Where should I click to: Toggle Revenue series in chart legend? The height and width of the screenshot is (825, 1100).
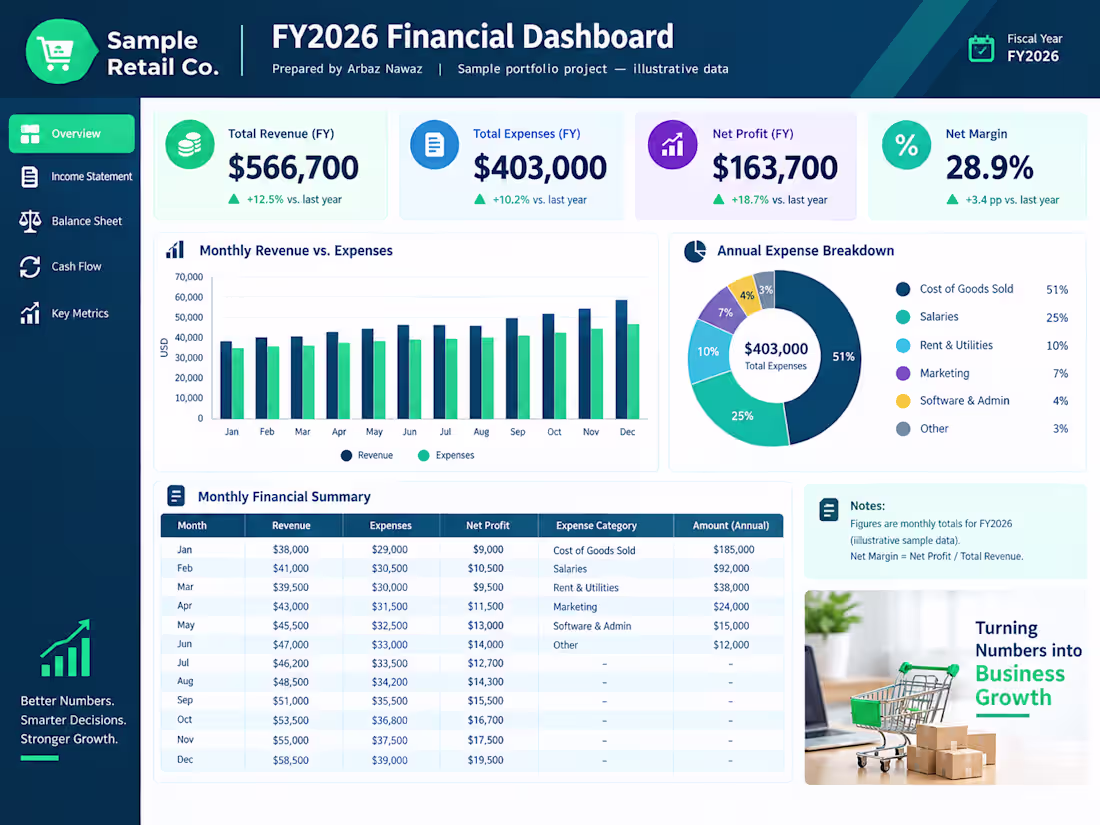tap(367, 455)
